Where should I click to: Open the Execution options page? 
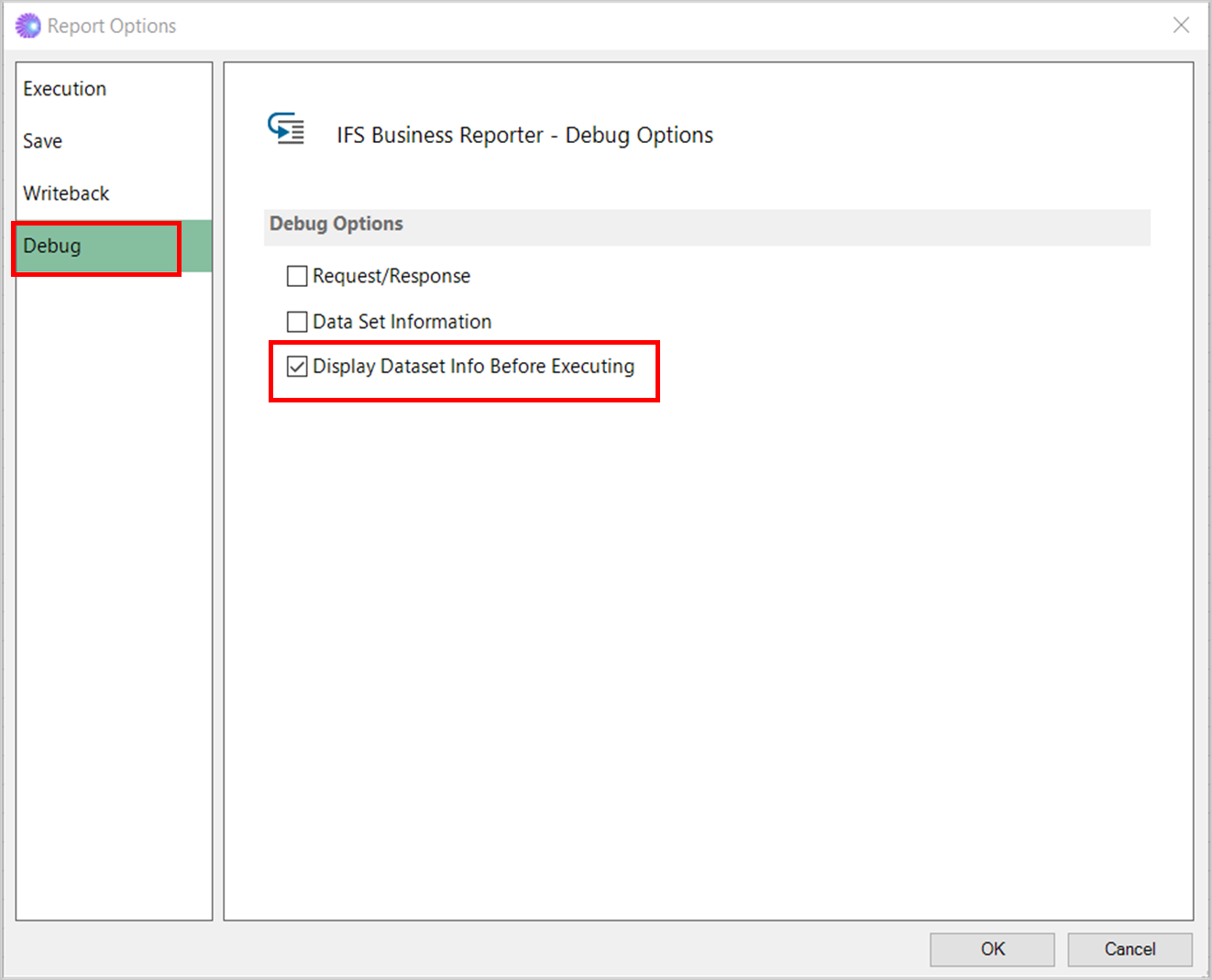click(114, 89)
